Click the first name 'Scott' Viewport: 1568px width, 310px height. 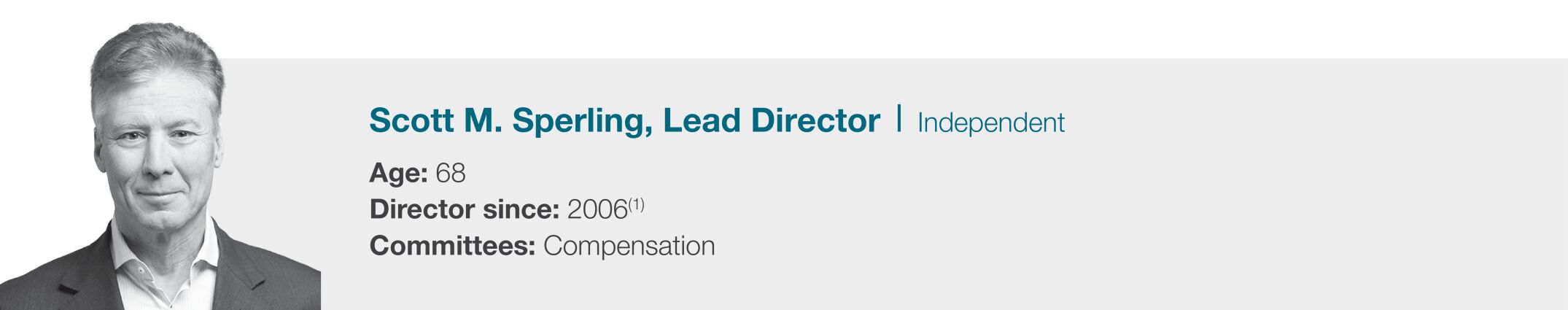410,121
